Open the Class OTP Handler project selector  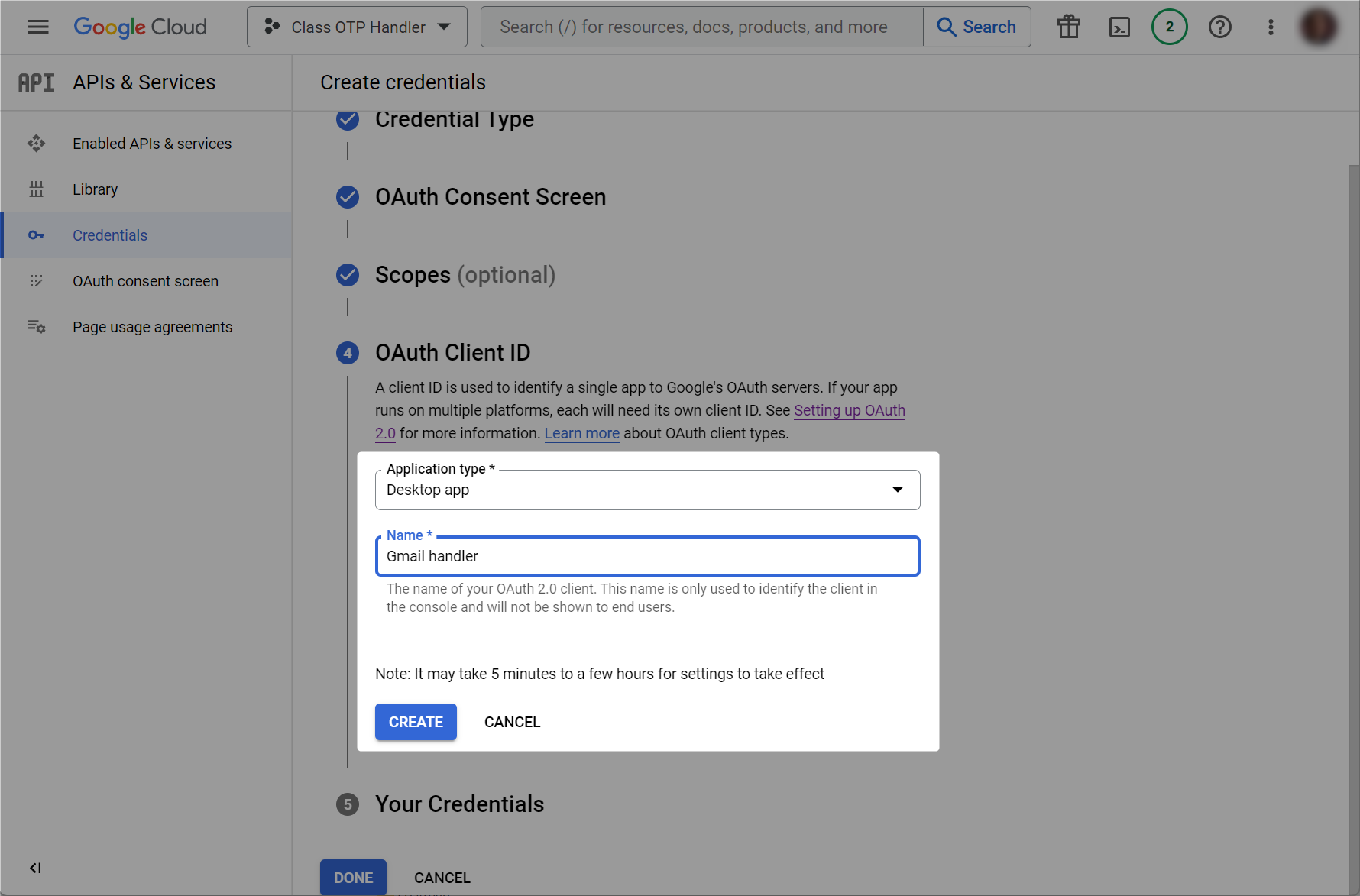(x=357, y=27)
